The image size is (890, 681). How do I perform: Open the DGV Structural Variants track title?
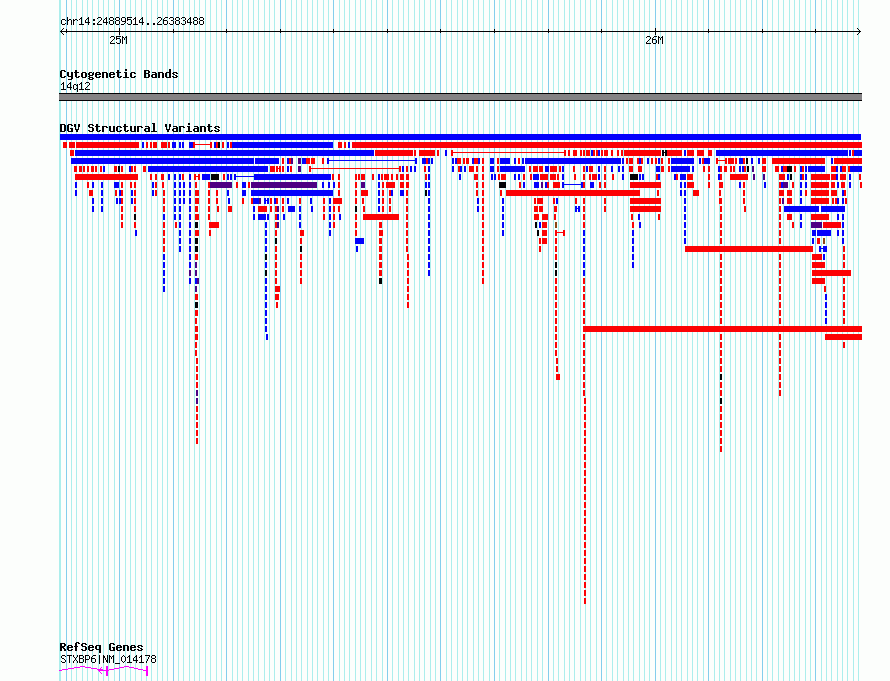coord(140,128)
